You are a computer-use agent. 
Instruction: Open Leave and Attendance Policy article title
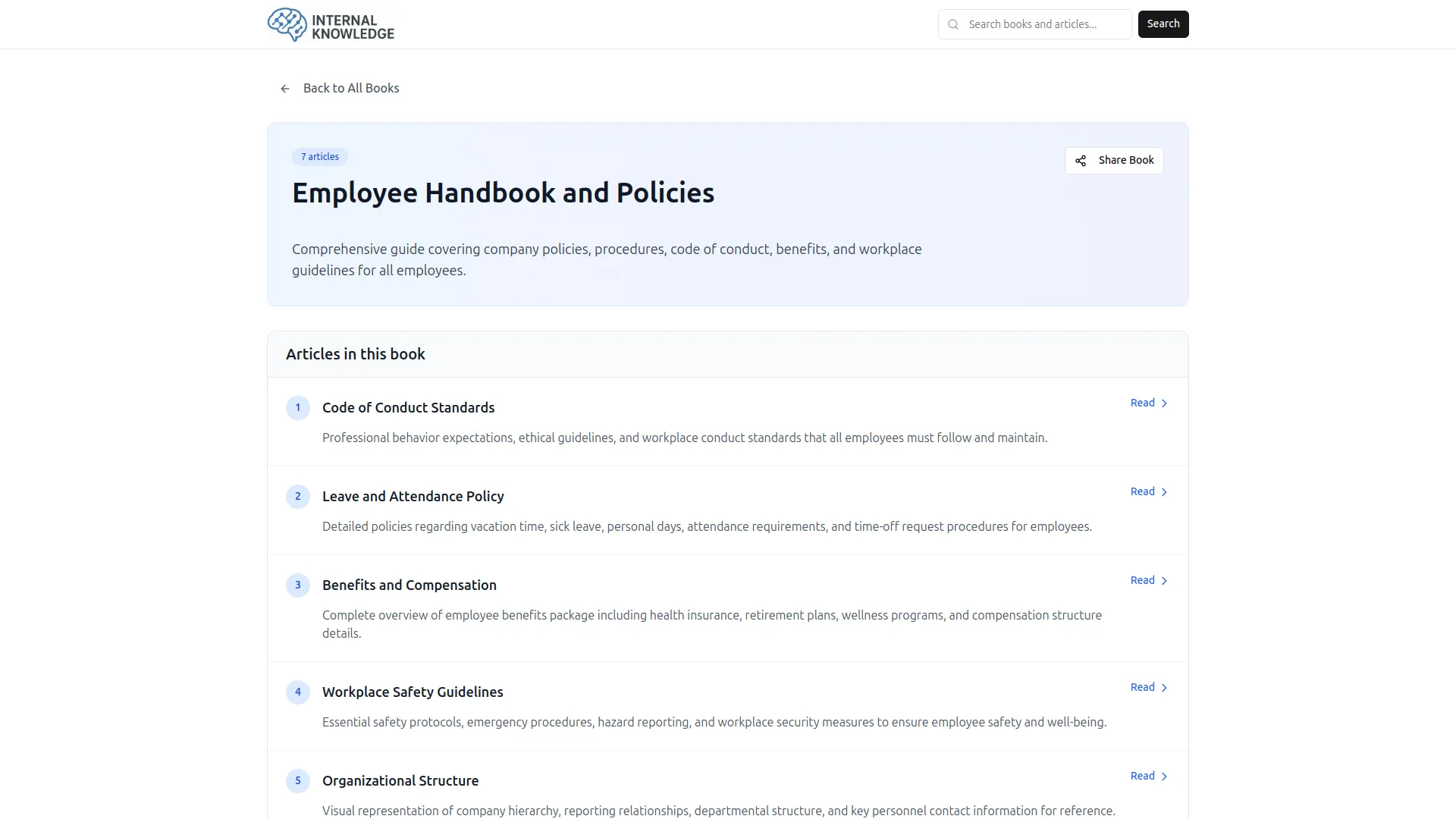click(413, 497)
